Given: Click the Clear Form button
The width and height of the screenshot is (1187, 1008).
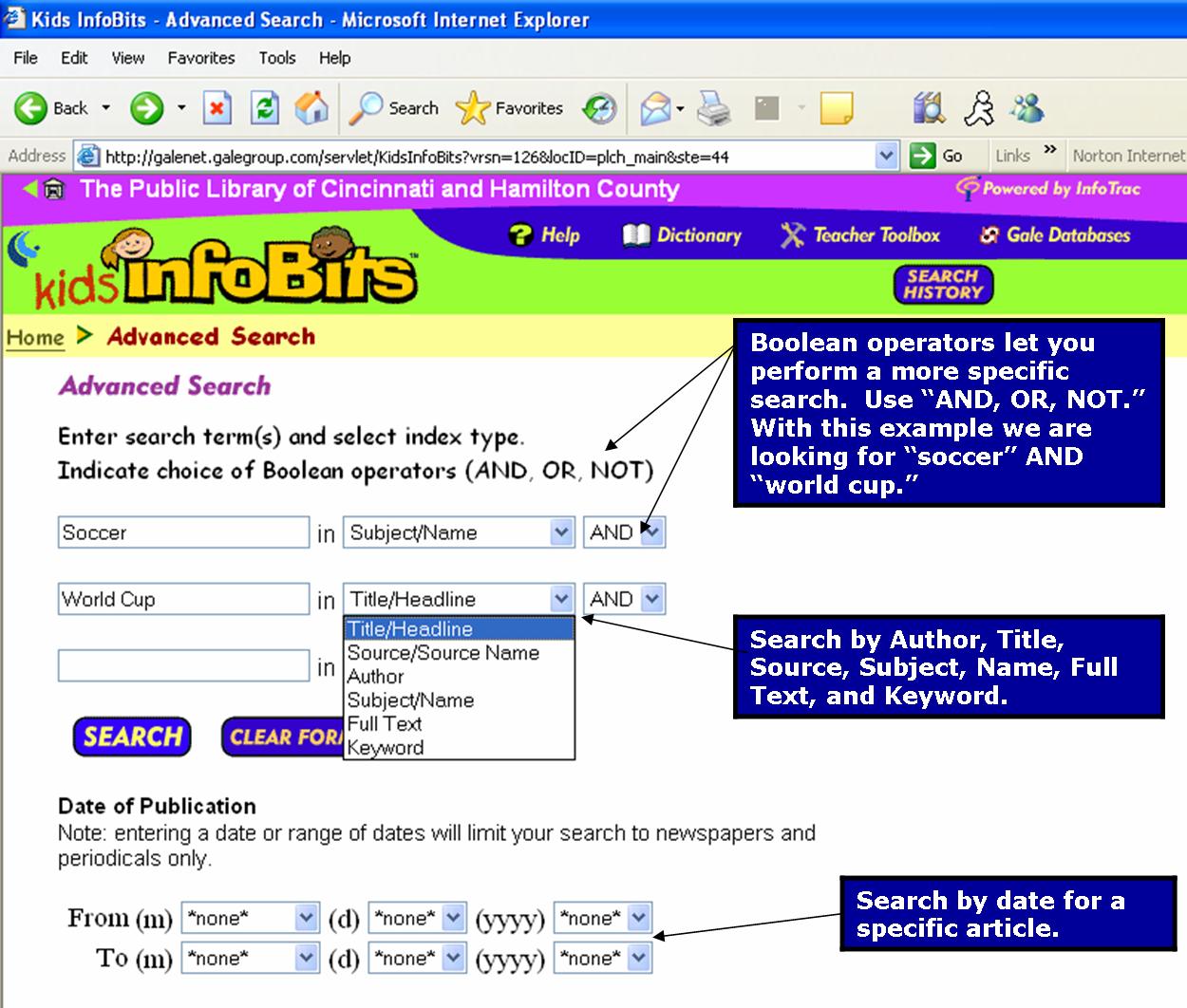Looking at the screenshot, I should (x=282, y=737).
